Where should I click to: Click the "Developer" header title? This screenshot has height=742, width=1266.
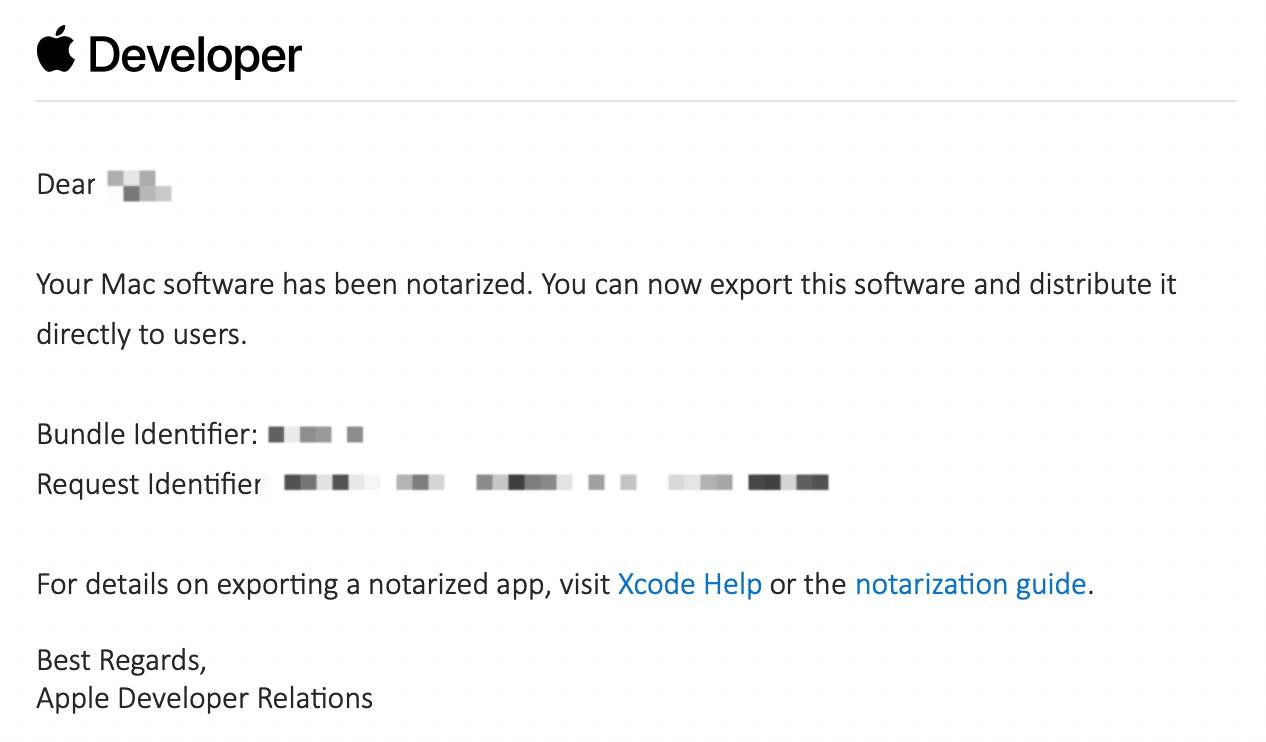click(195, 55)
